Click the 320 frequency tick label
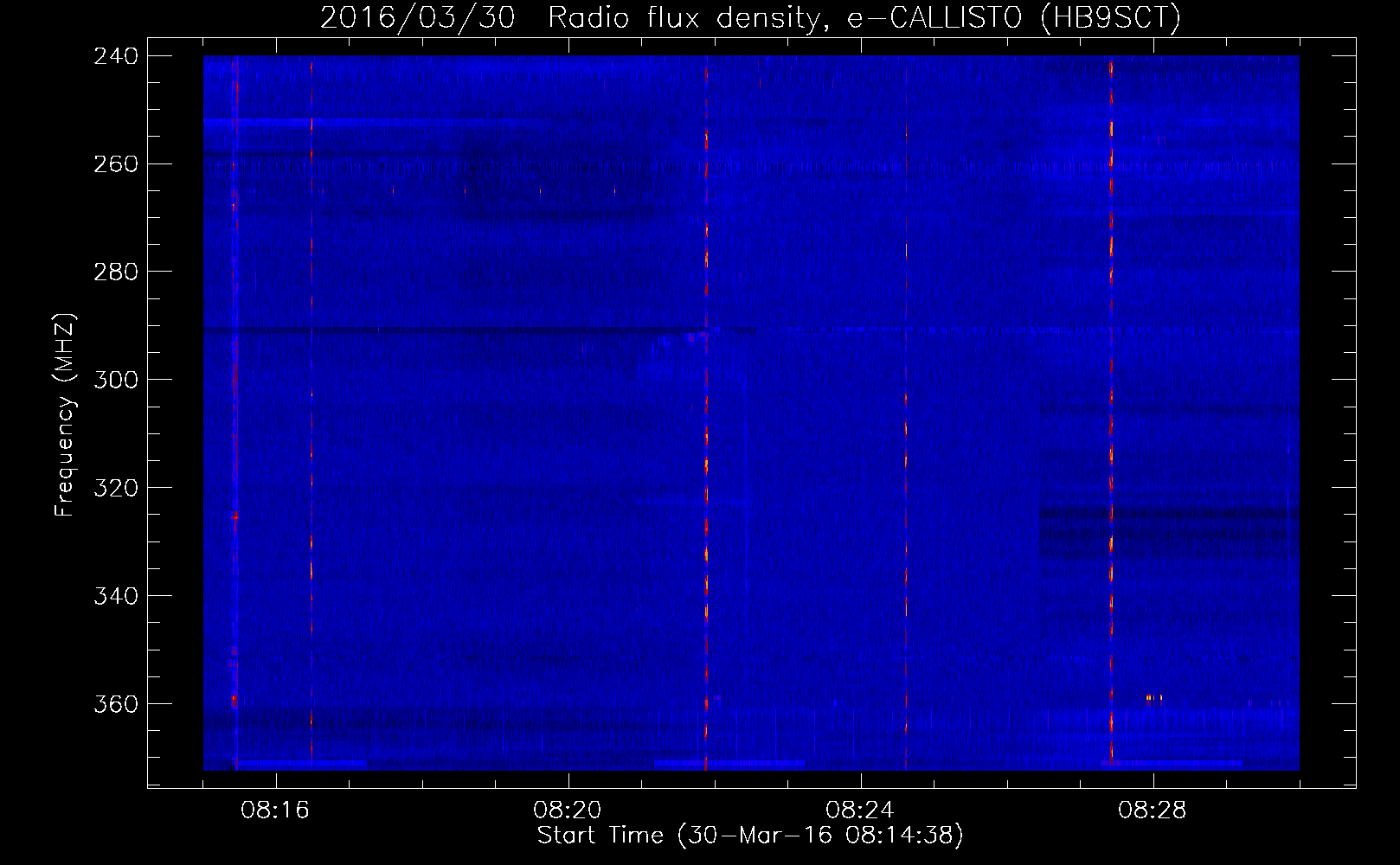This screenshot has height=865, width=1400. 116,488
